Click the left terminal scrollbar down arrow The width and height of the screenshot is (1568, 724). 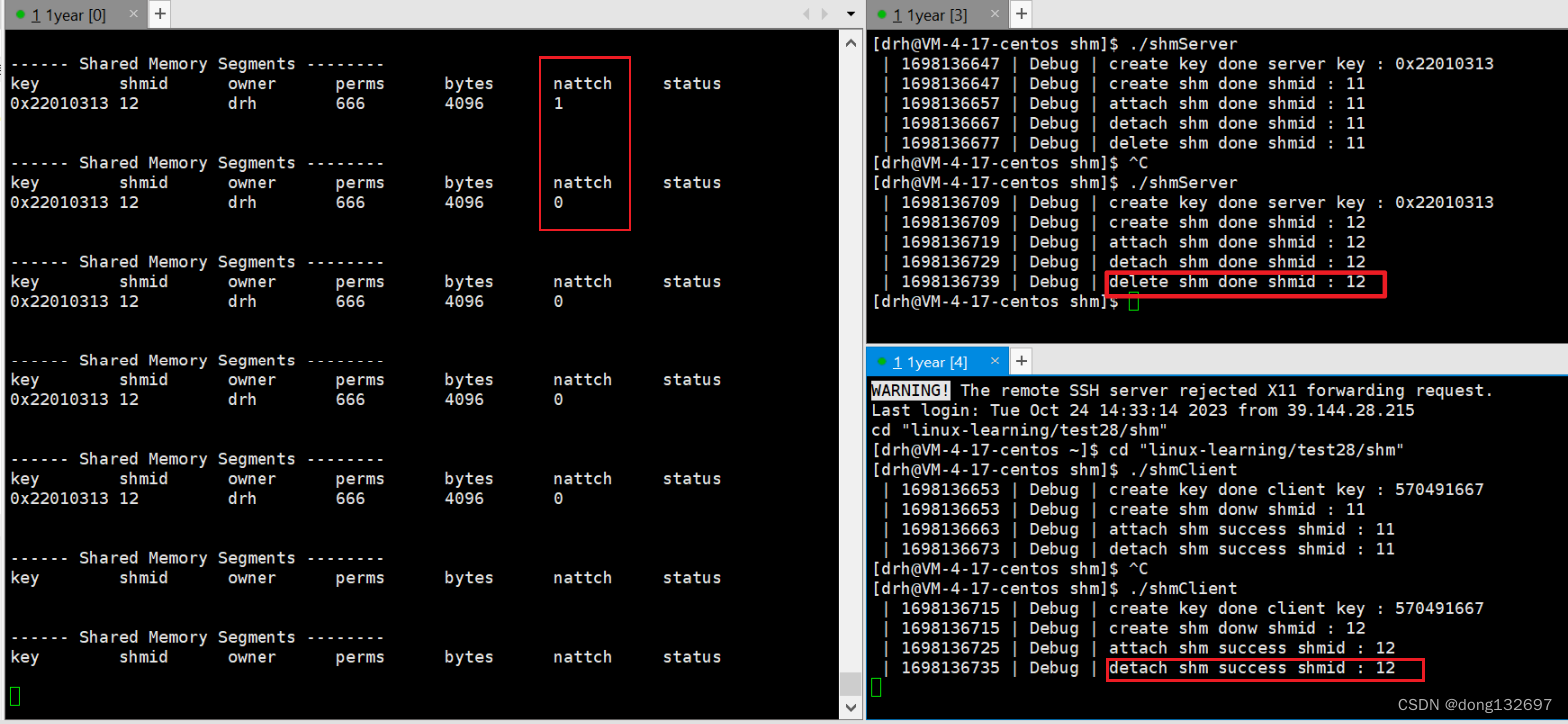coord(850,707)
